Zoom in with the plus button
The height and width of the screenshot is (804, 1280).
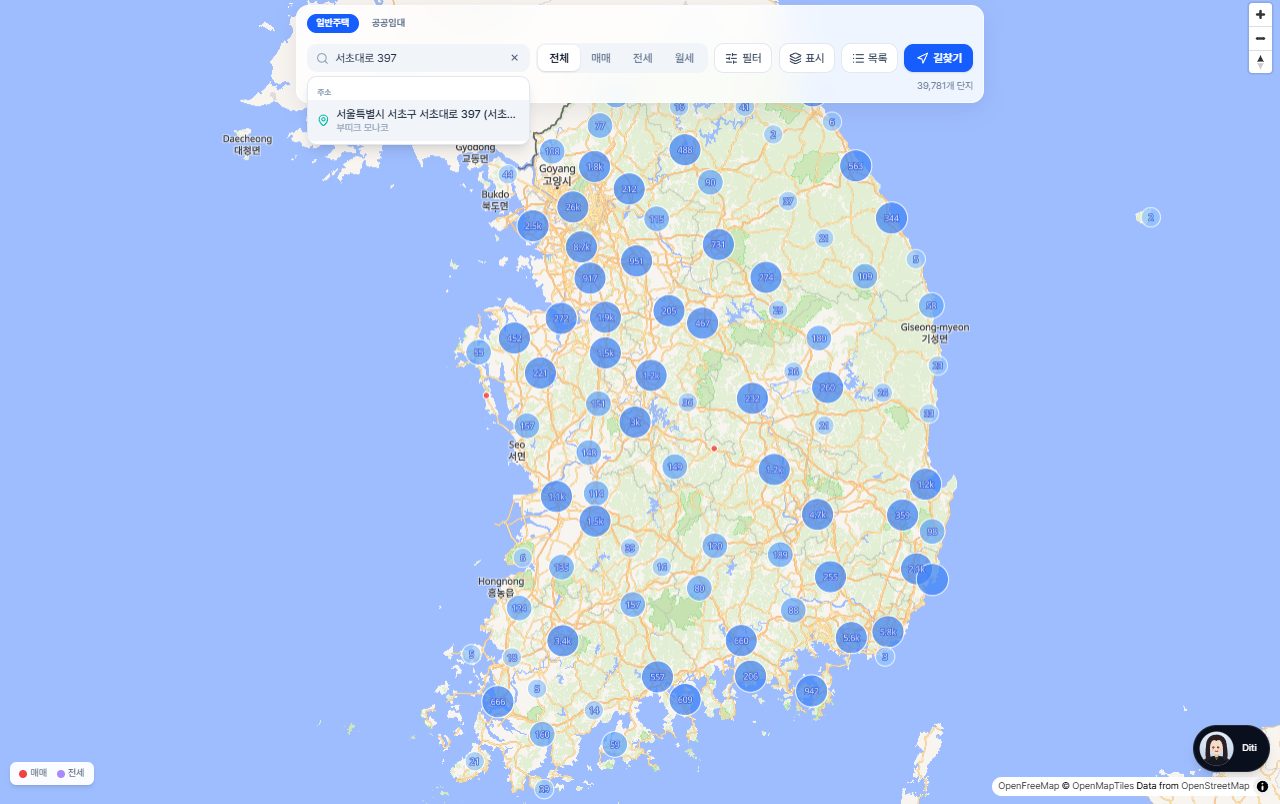point(1260,15)
